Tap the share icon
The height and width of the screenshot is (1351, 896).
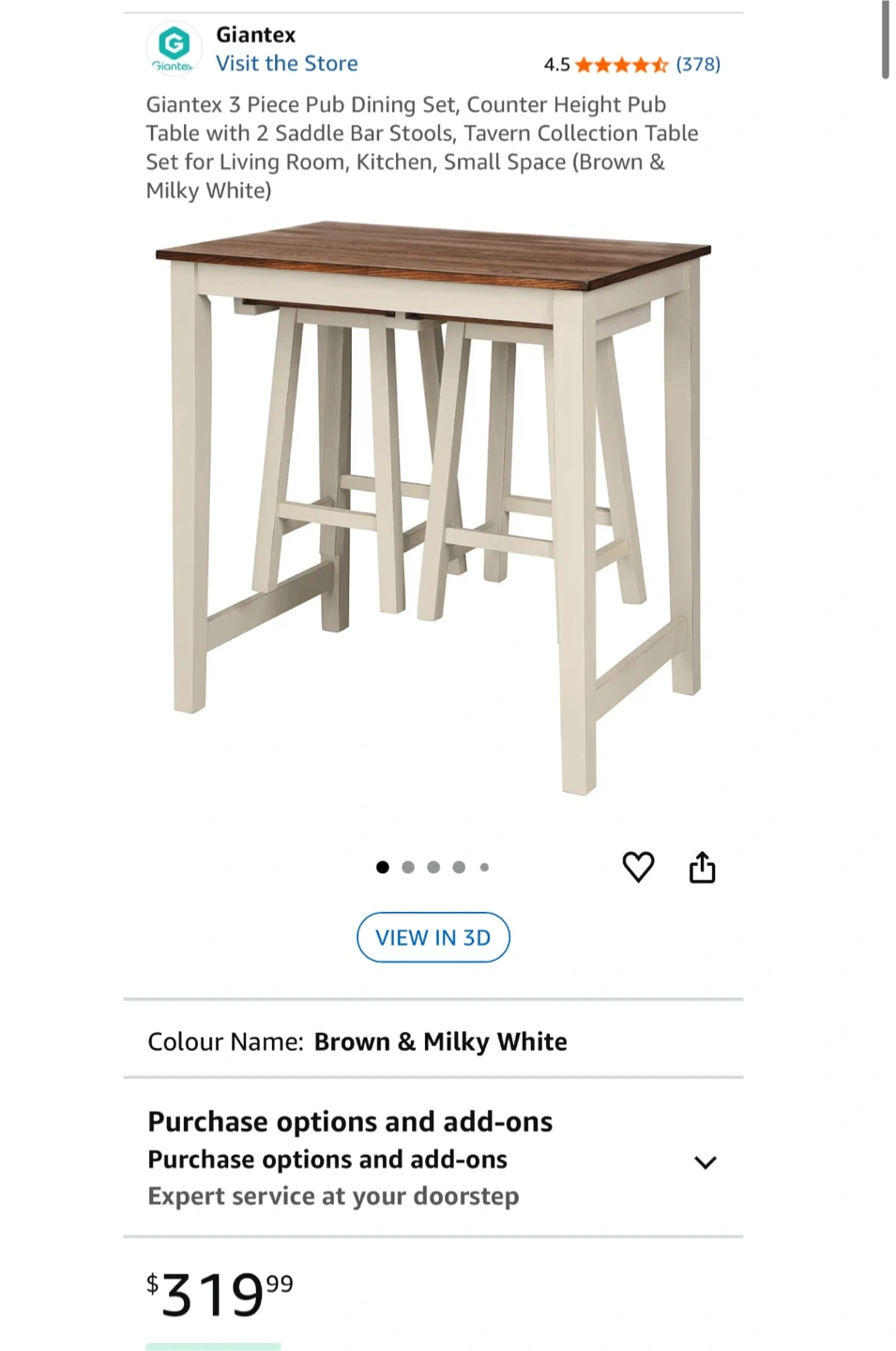(x=702, y=867)
